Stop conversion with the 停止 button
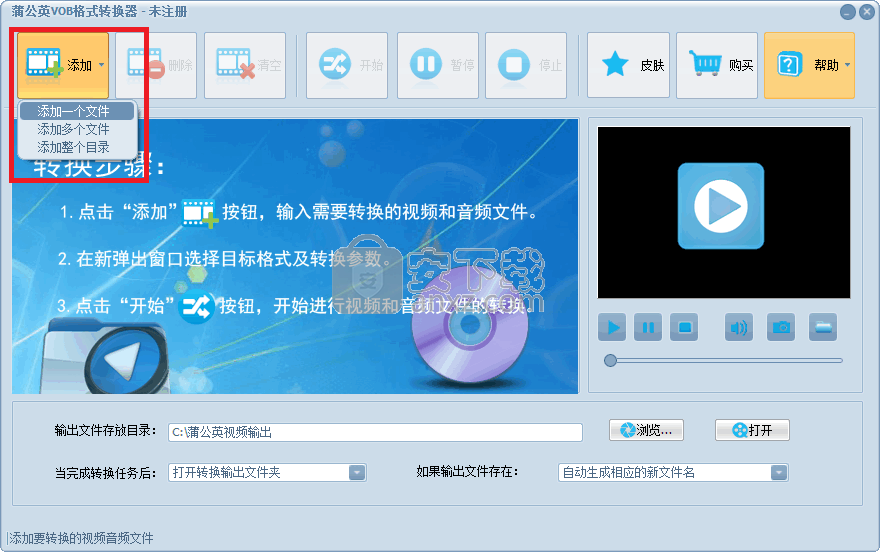The width and height of the screenshot is (880, 552). pos(526,65)
